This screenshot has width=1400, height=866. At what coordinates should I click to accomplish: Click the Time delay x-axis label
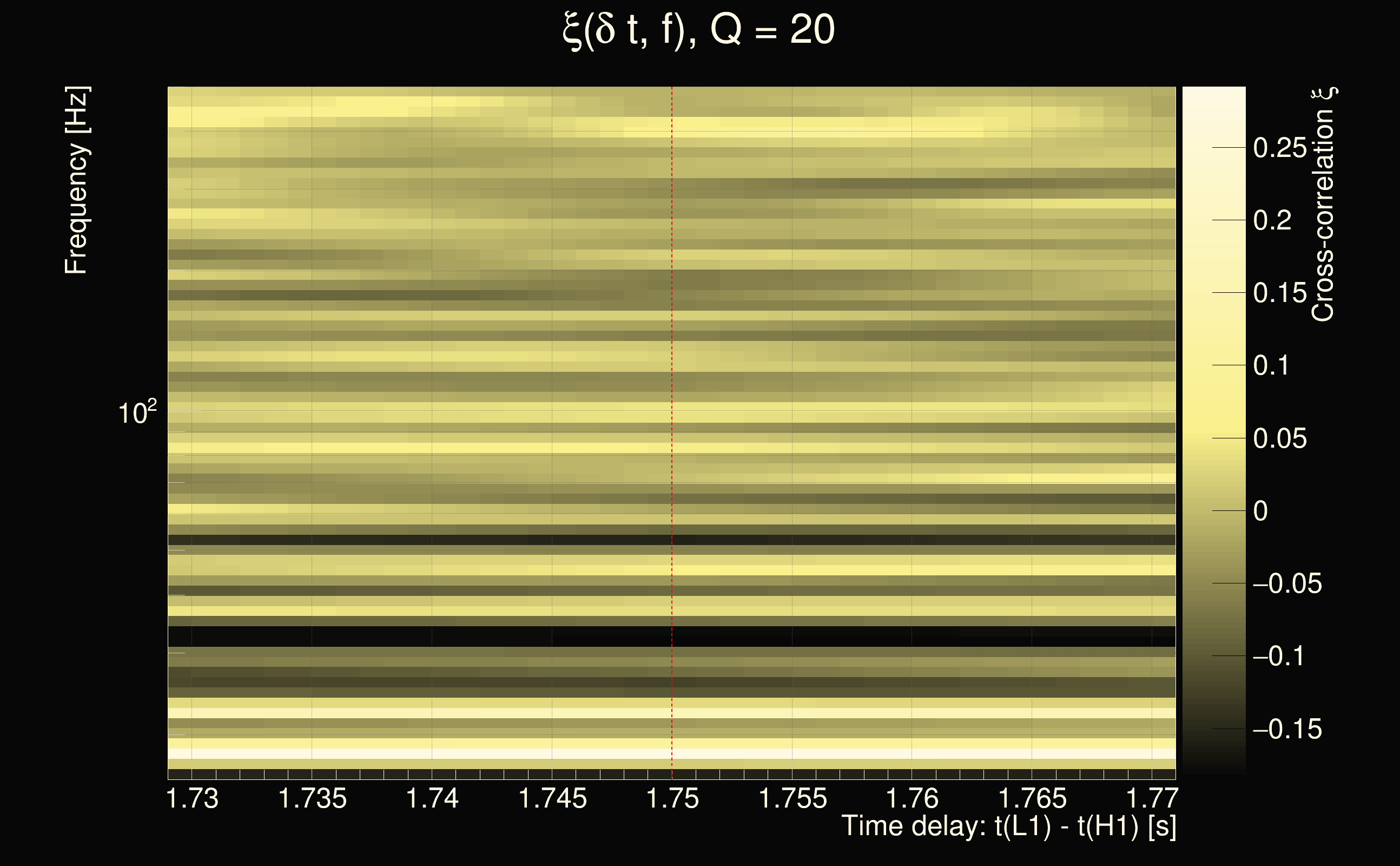[1008, 826]
